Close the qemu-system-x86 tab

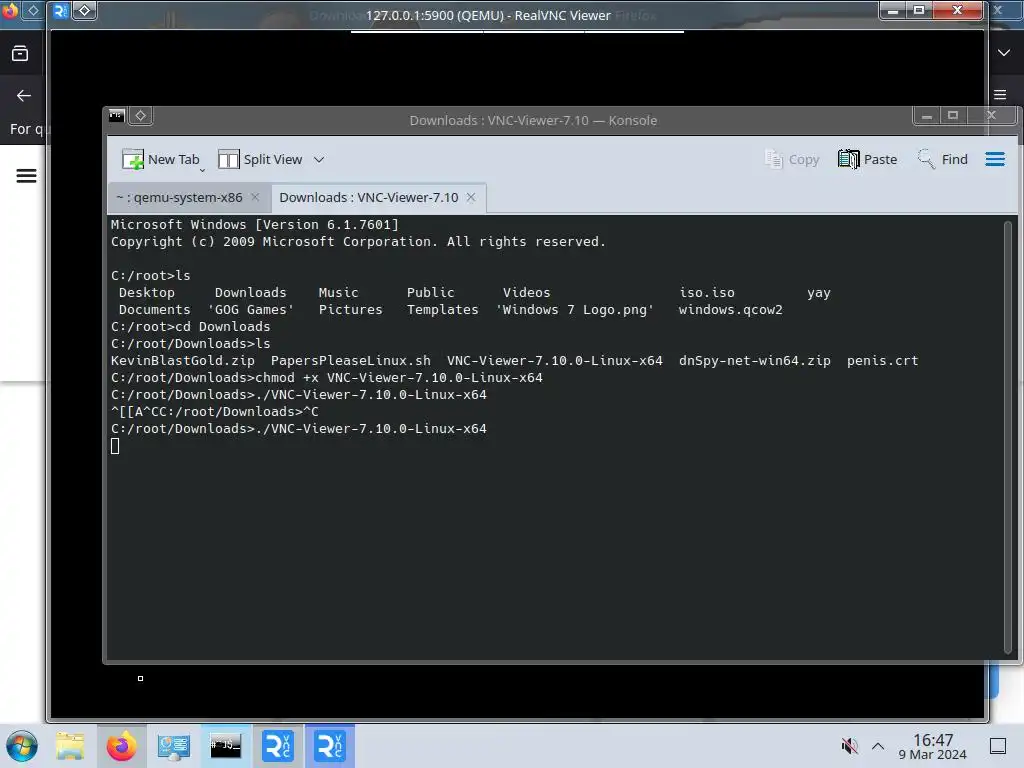click(255, 197)
